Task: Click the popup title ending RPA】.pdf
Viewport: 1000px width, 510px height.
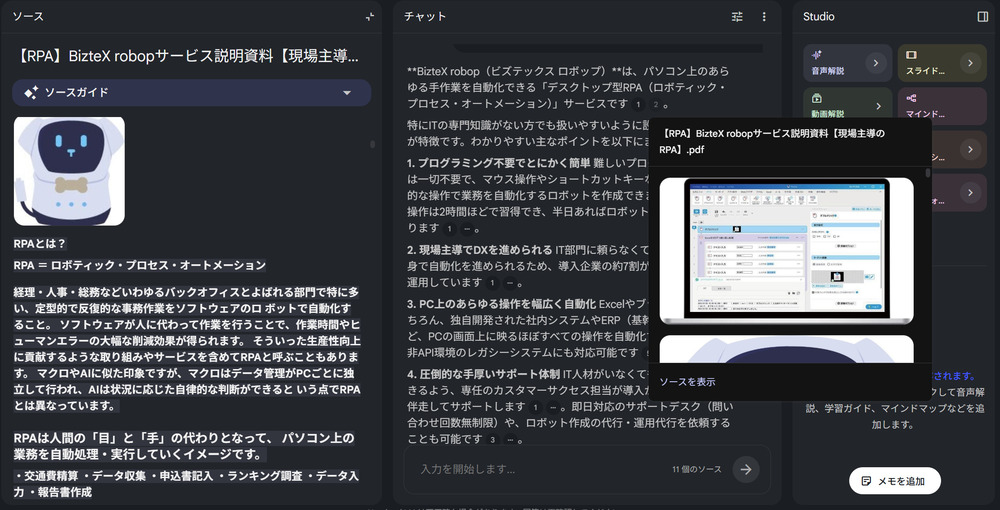Action: pyautogui.click(x=774, y=142)
